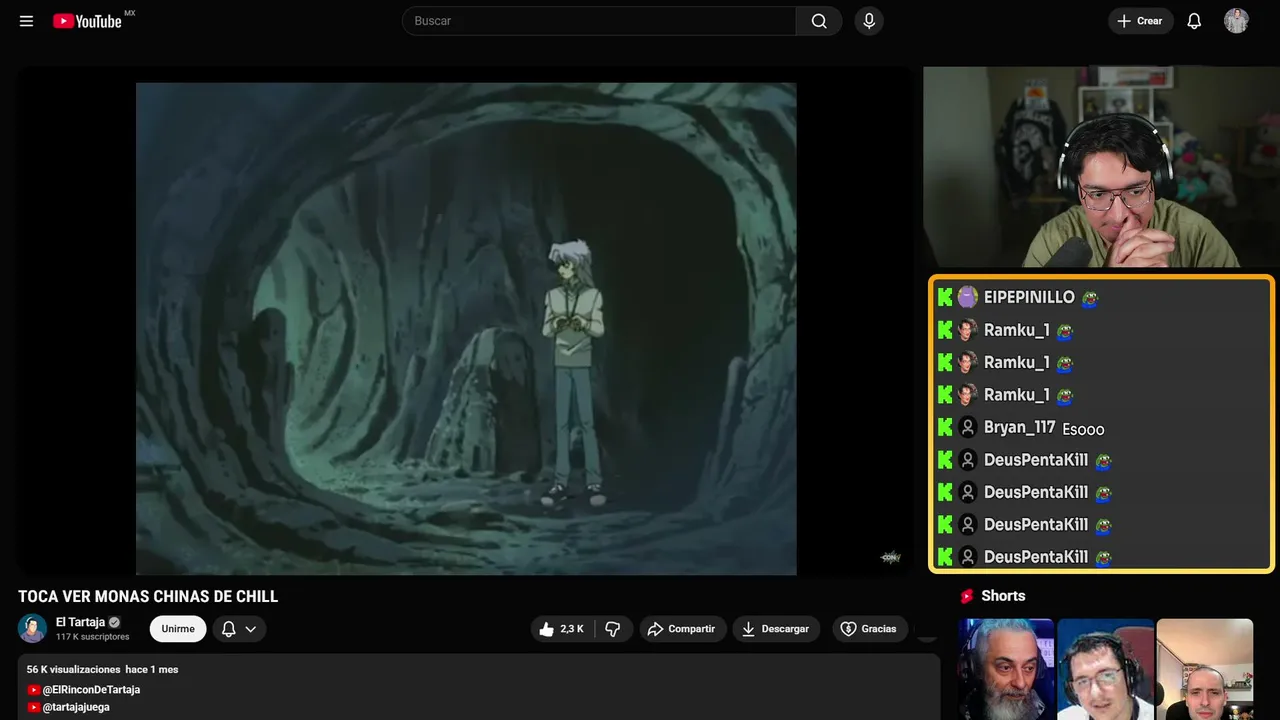Click the streamer webcam feed
The width and height of the screenshot is (1280, 720).
1101,167
